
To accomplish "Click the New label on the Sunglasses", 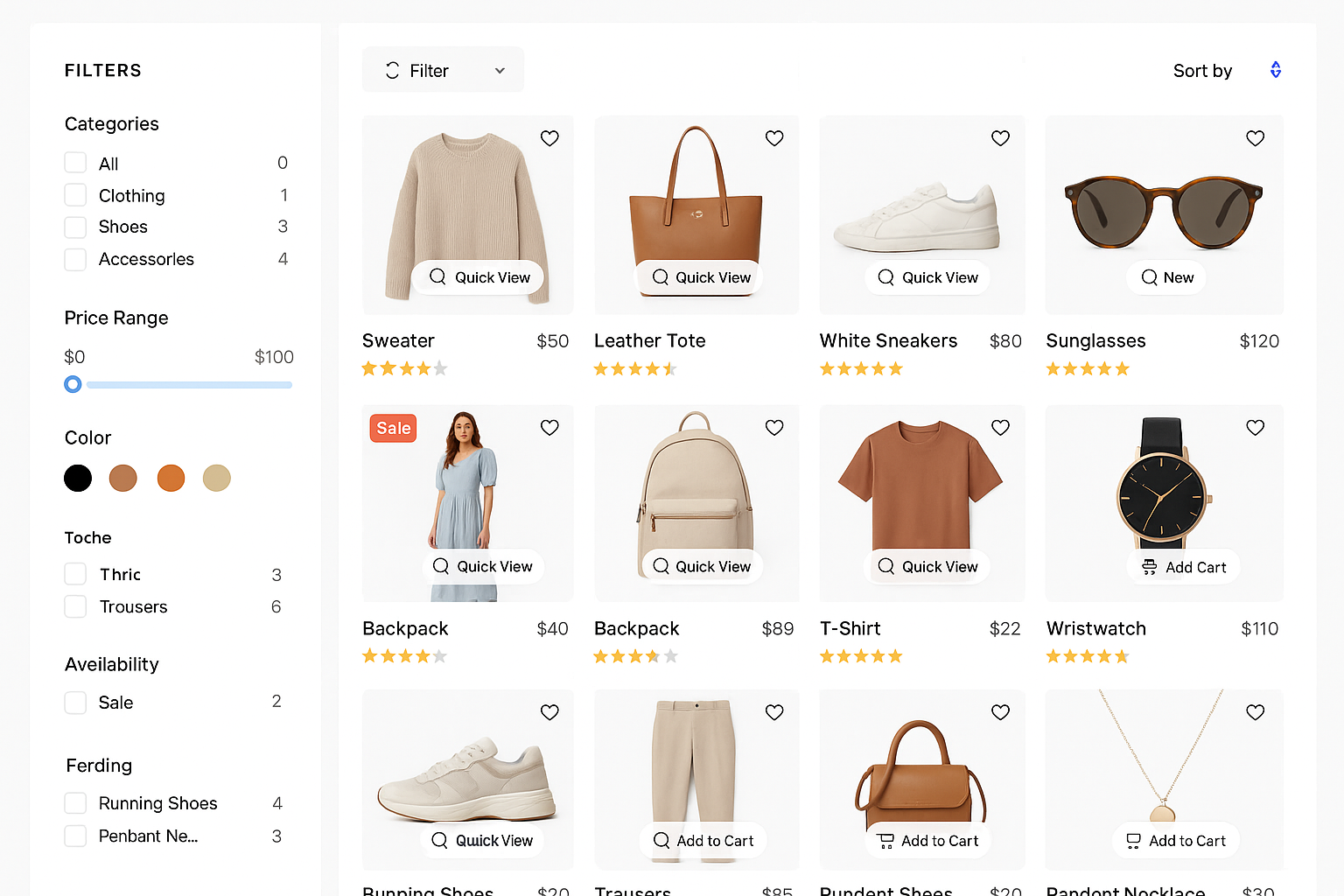I will [x=1165, y=277].
